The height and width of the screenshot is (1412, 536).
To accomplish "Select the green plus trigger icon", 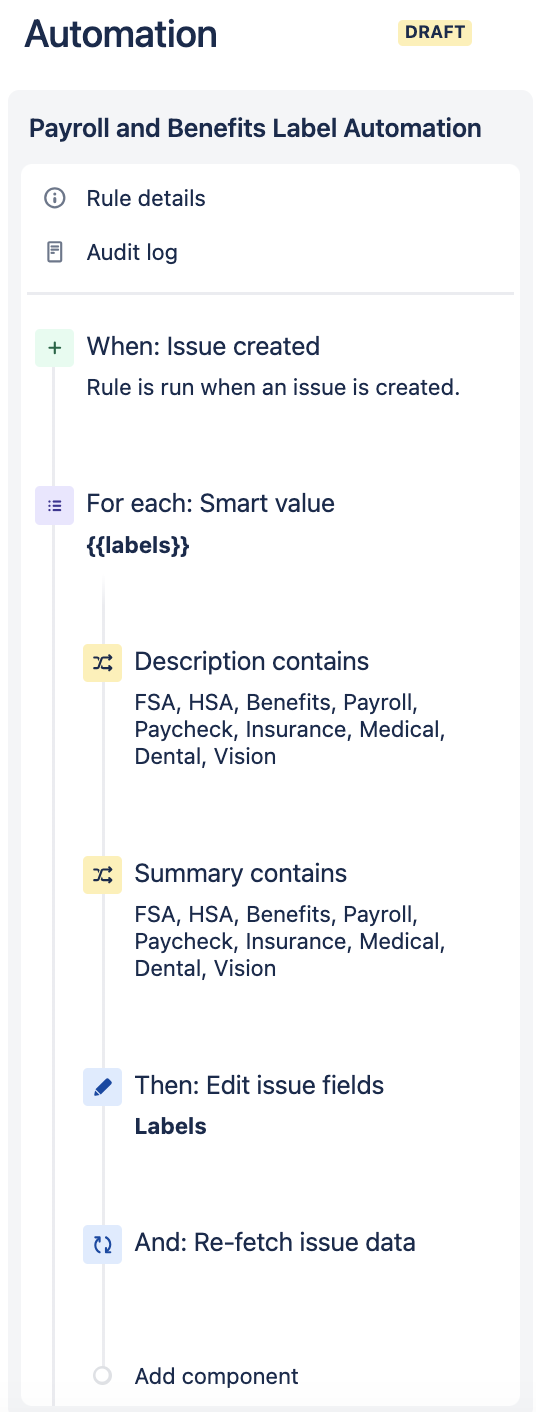I will [54, 348].
